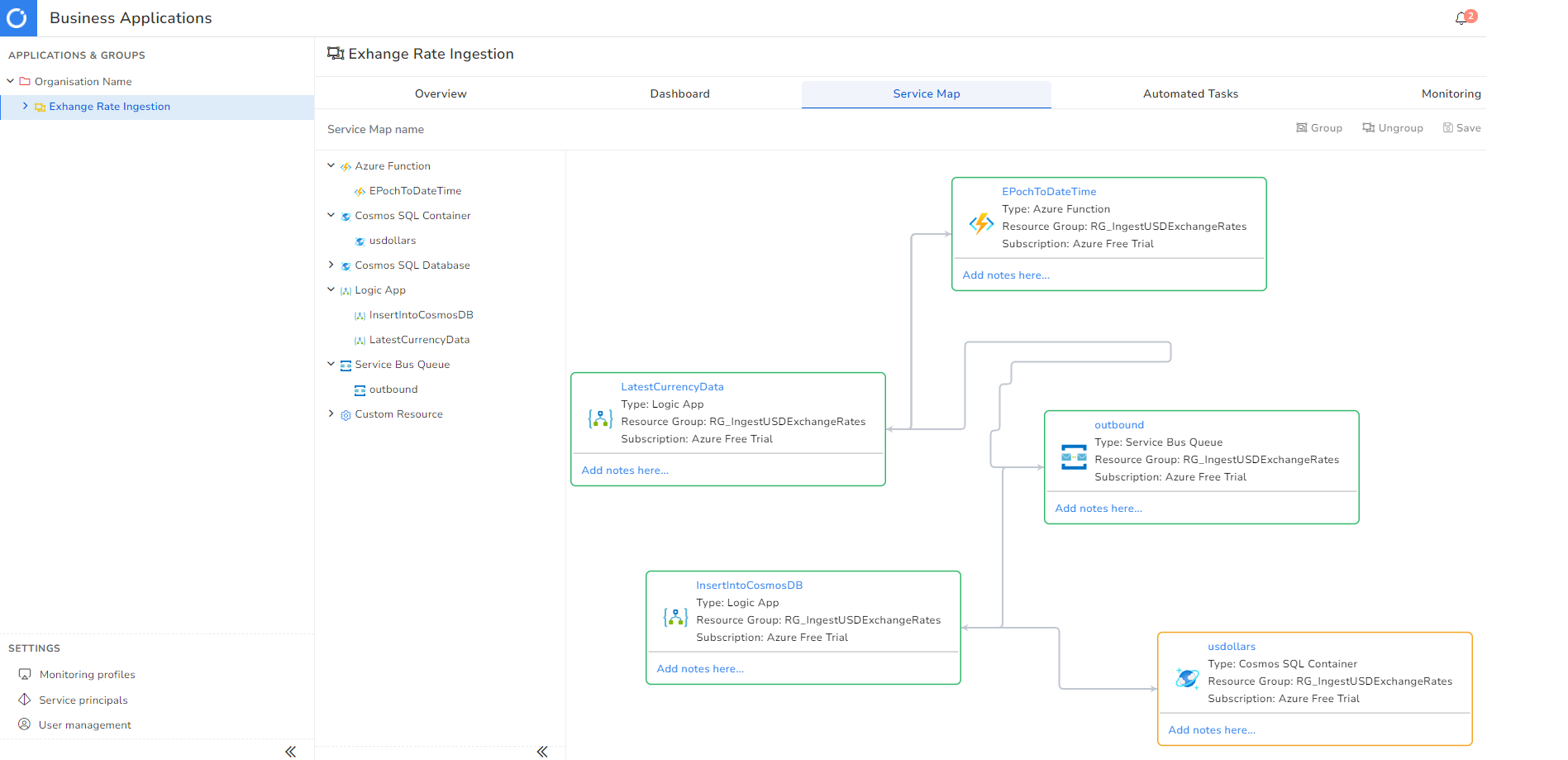This screenshot has width=1568, height=760.
Task: Collapse the Azure Function tree node
Action: click(331, 165)
